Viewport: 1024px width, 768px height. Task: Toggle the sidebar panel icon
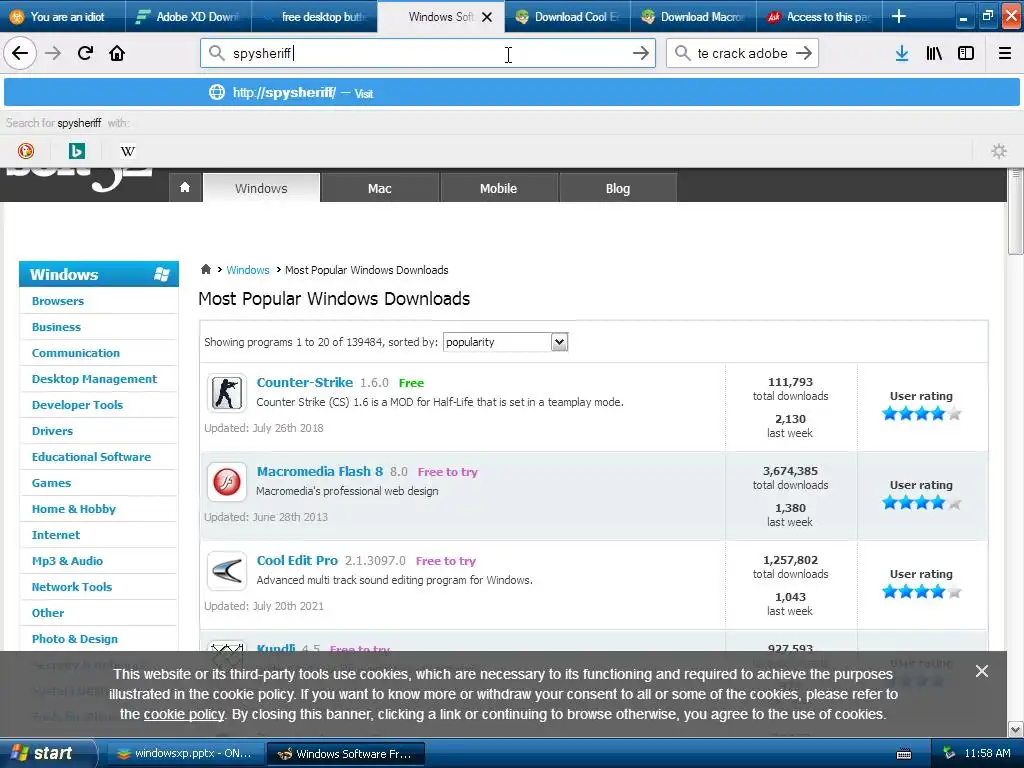(x=966, y=53)
